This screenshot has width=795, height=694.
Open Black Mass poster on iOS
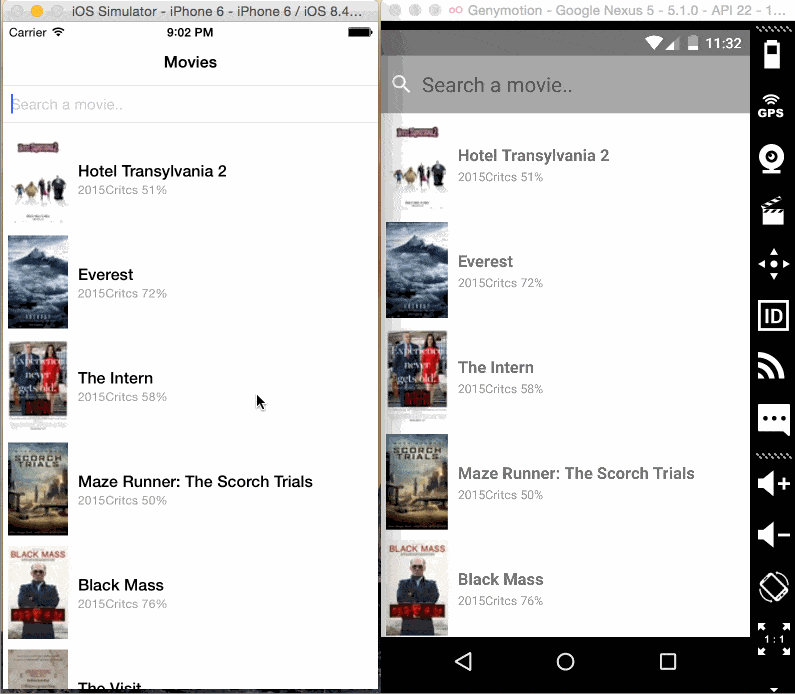tap(38, 592)
